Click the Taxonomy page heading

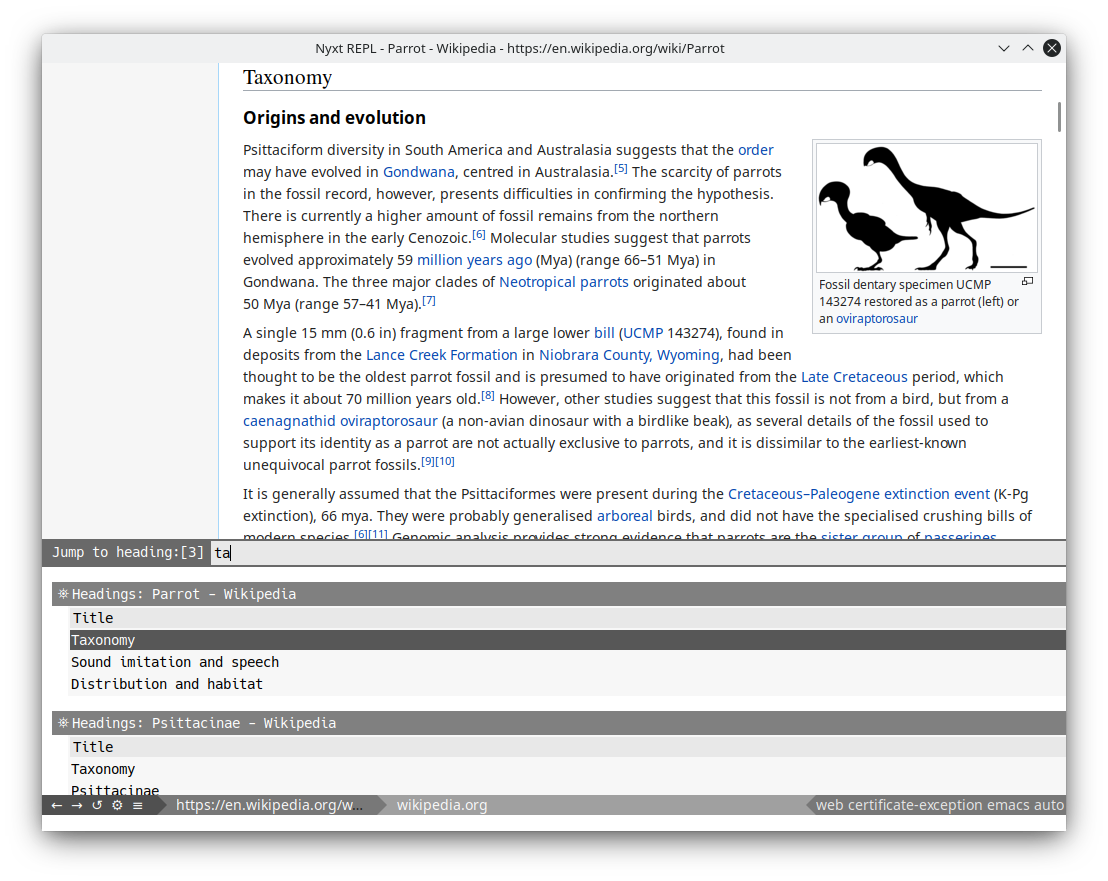(x=288, y=77)
